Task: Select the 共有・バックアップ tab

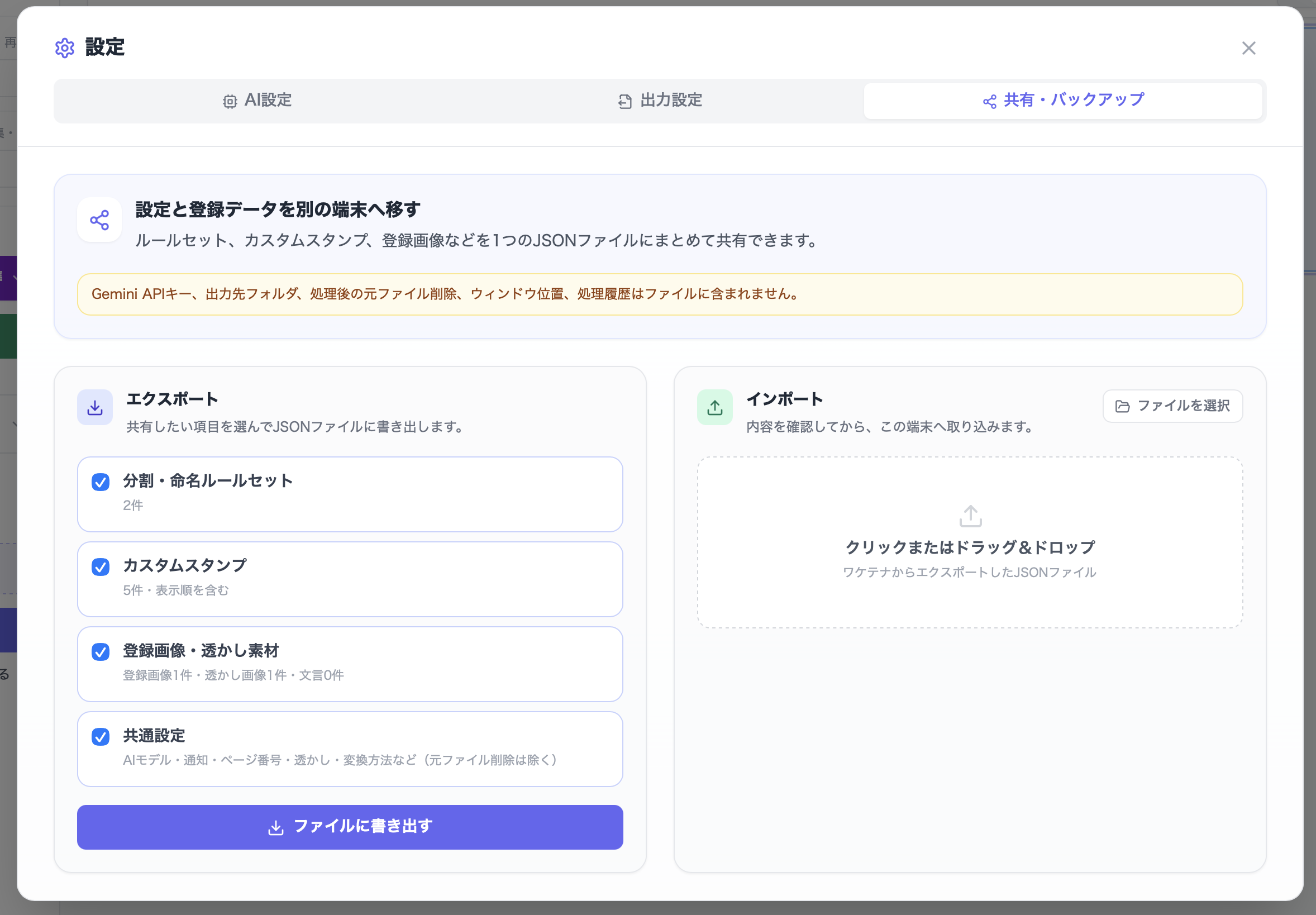Action: tap(1062, 101)
